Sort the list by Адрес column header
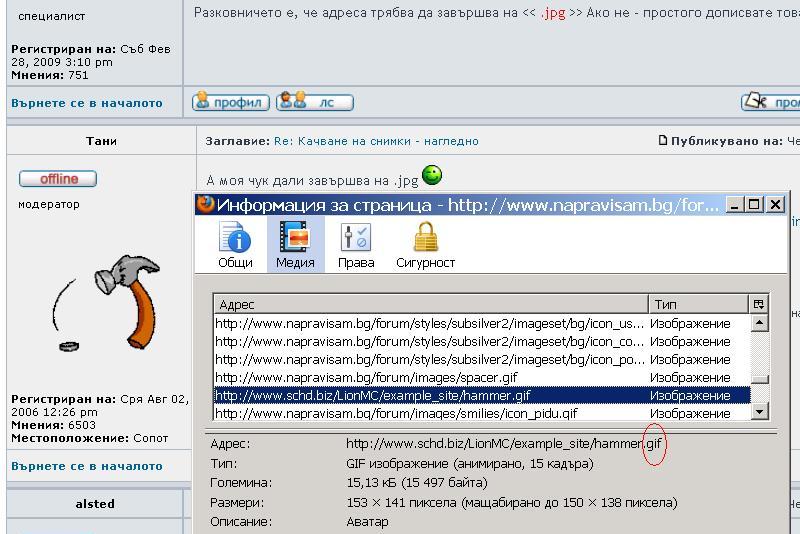This screenshot has height=534, width=800. (x=430, y=304)
